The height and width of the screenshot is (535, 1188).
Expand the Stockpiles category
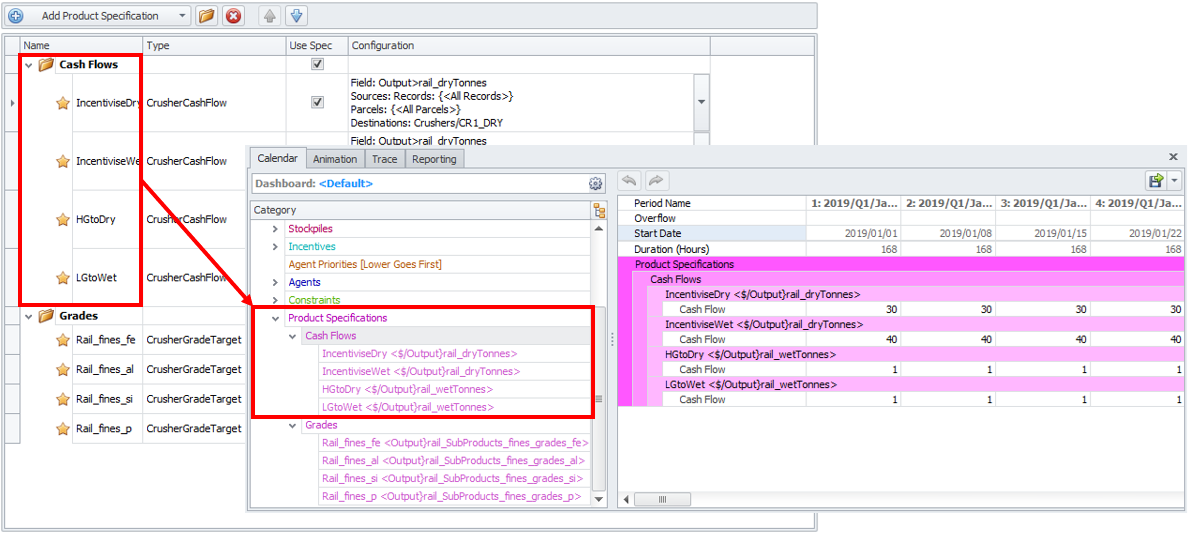pos(276,229)
